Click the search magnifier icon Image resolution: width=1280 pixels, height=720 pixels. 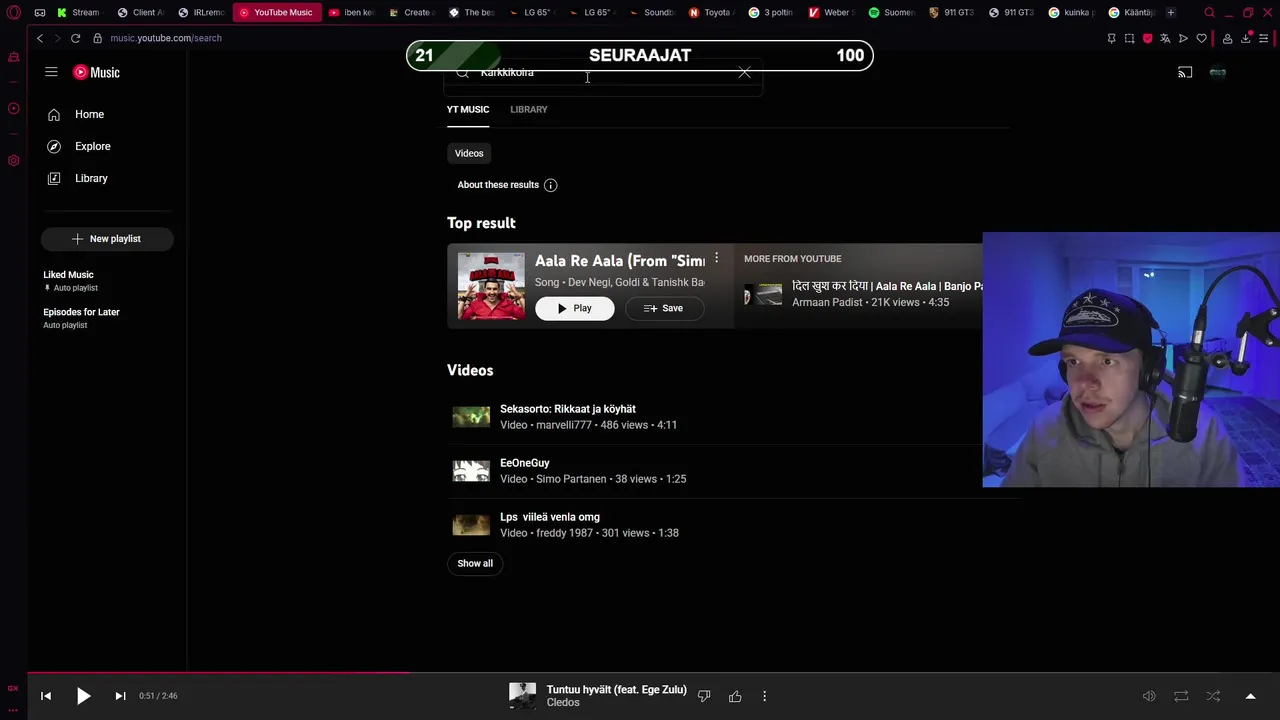462,73
